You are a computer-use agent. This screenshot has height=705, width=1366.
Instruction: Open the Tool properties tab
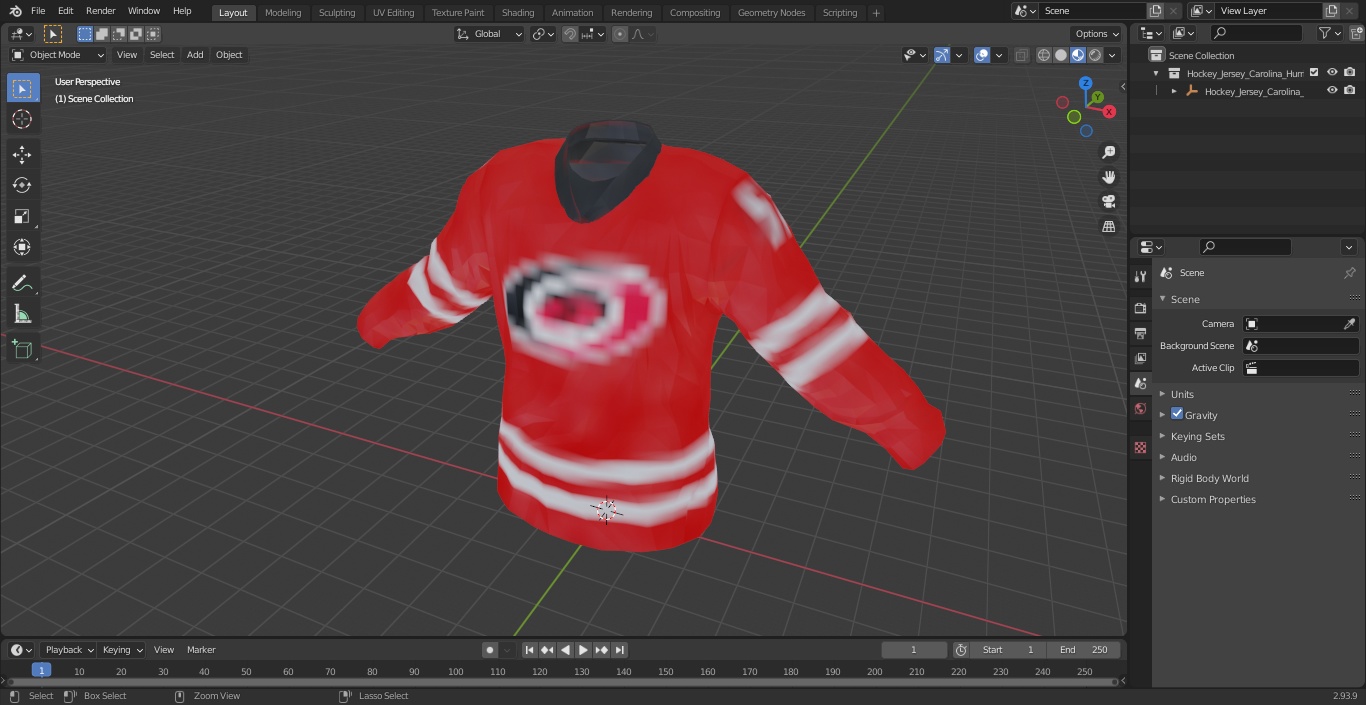click(x=1140, y=277)
